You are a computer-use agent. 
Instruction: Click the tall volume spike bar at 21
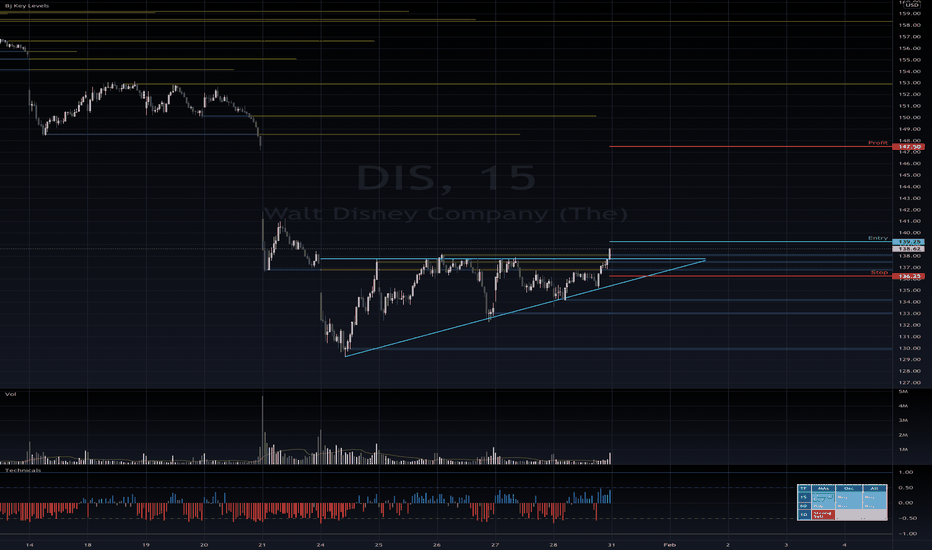[x=263, y=429]
